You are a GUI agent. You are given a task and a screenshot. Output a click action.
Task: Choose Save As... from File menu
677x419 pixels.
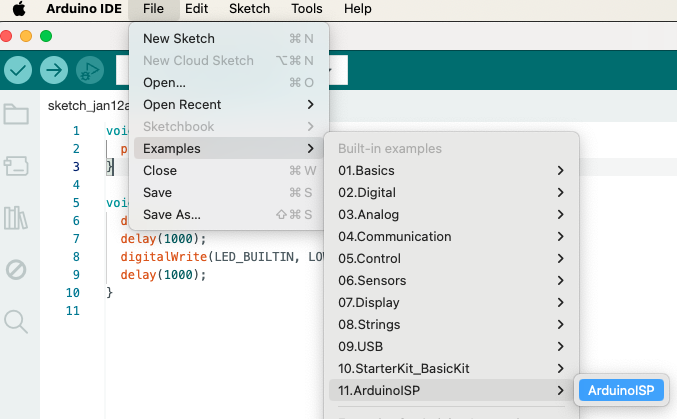pyautogui.click(x=229, y=215)
